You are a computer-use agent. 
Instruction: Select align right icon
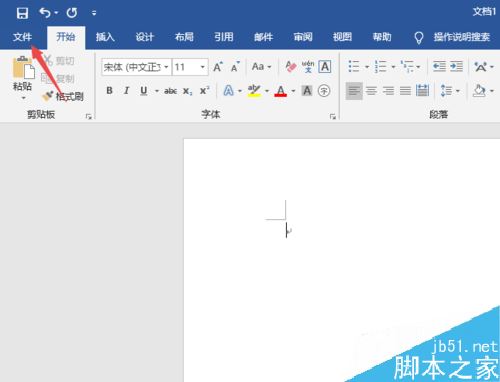(x=388, y=91)
